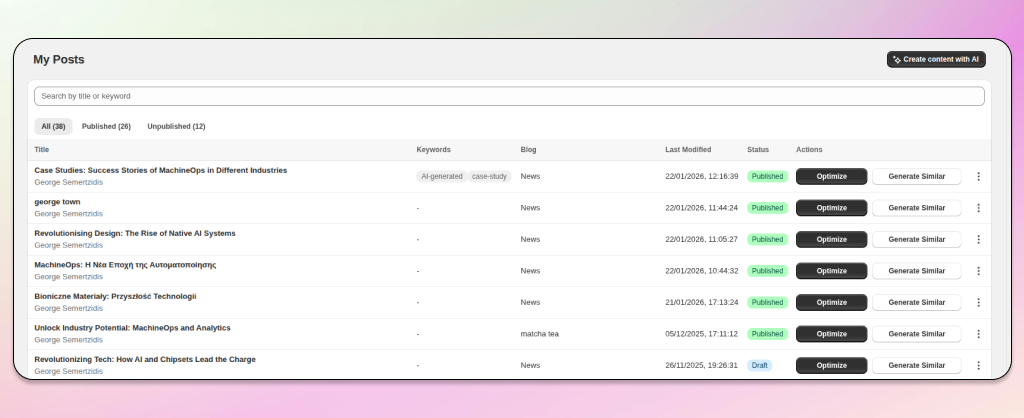Show the All (38) posts tab
The image size is (1024, 418).
[53, 127]
